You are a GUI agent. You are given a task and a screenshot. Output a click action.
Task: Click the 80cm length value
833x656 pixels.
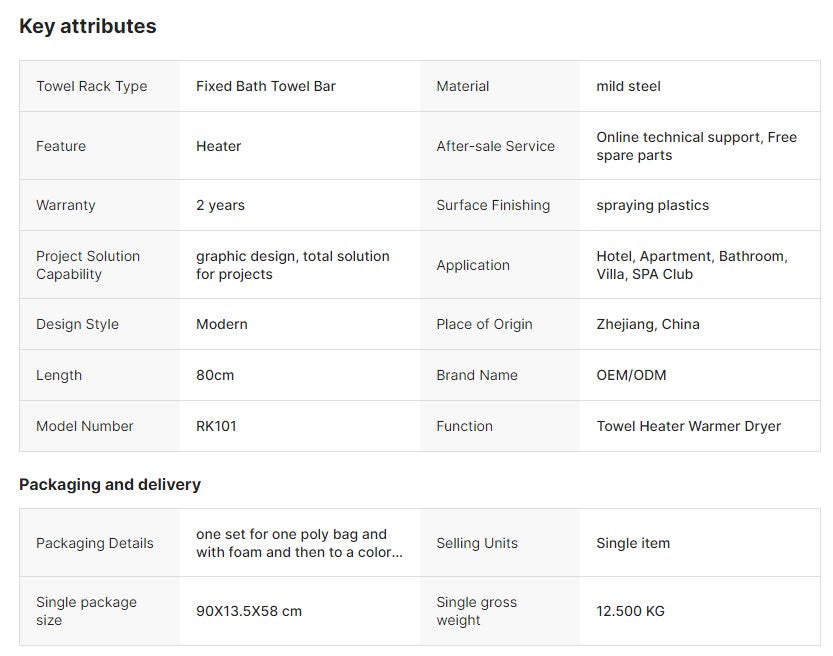(x=215, y=375)
